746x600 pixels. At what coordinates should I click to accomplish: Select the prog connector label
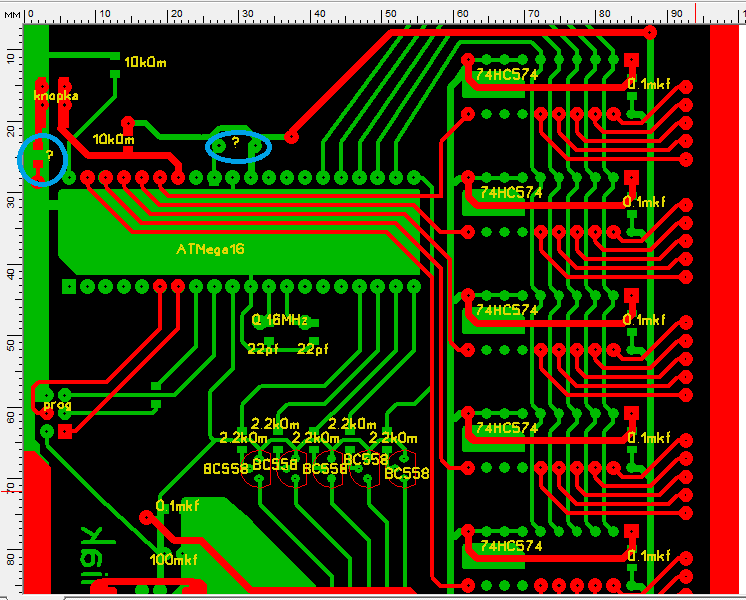[x=58, y=405]
